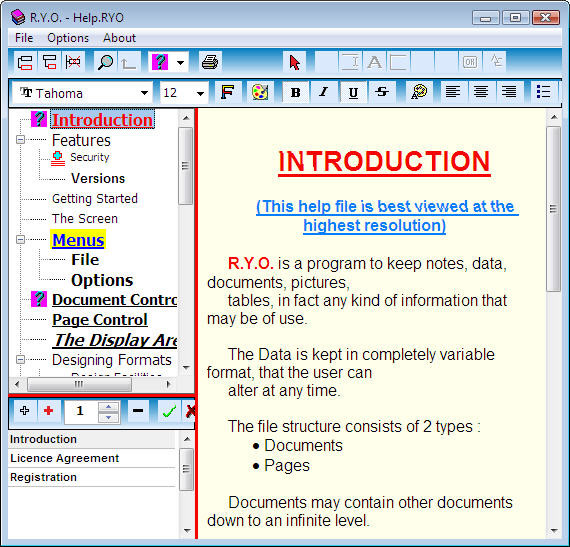Click the black plus add page icon
570x547 pixels.
coord(24,411)
